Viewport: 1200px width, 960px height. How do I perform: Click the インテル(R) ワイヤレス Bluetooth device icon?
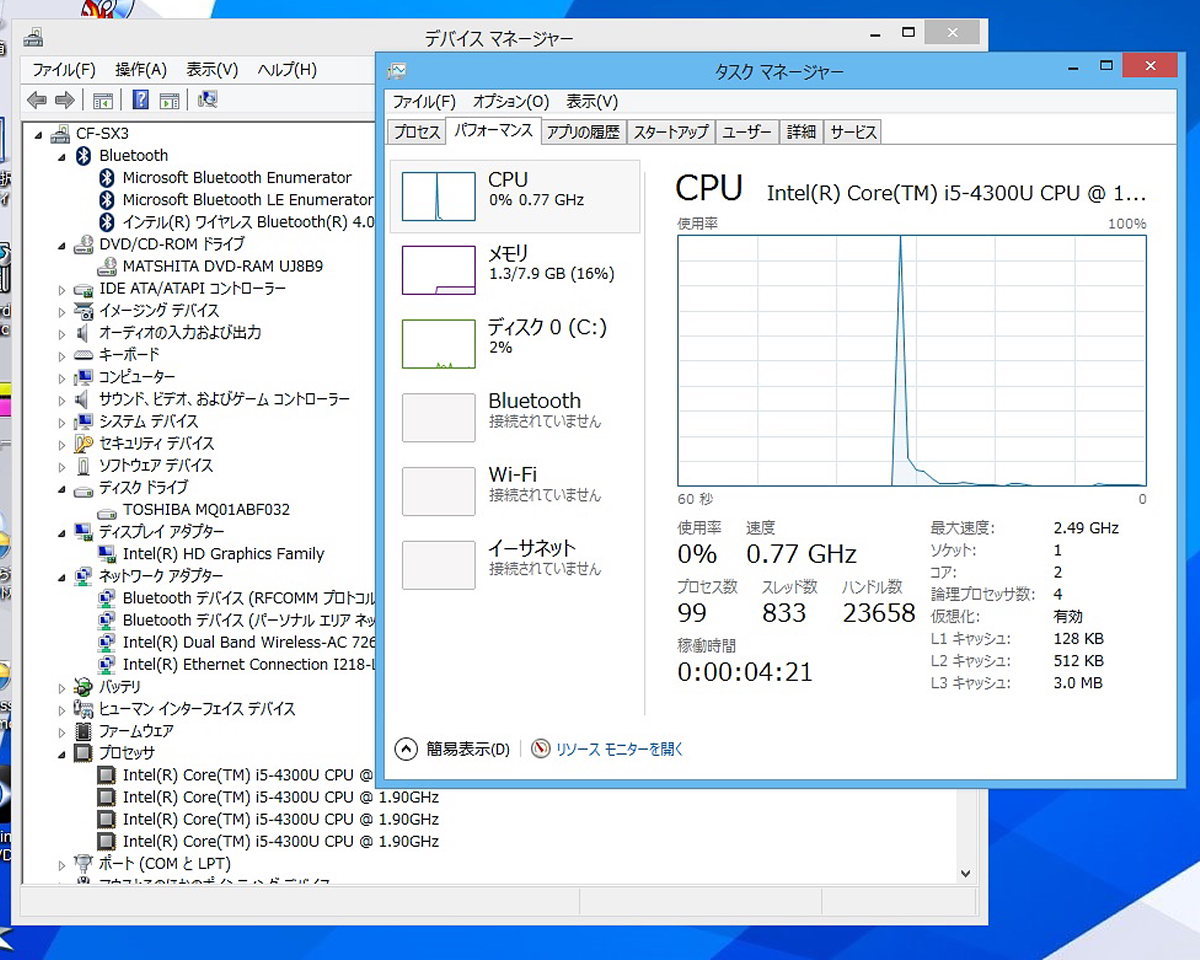[108, 222]
